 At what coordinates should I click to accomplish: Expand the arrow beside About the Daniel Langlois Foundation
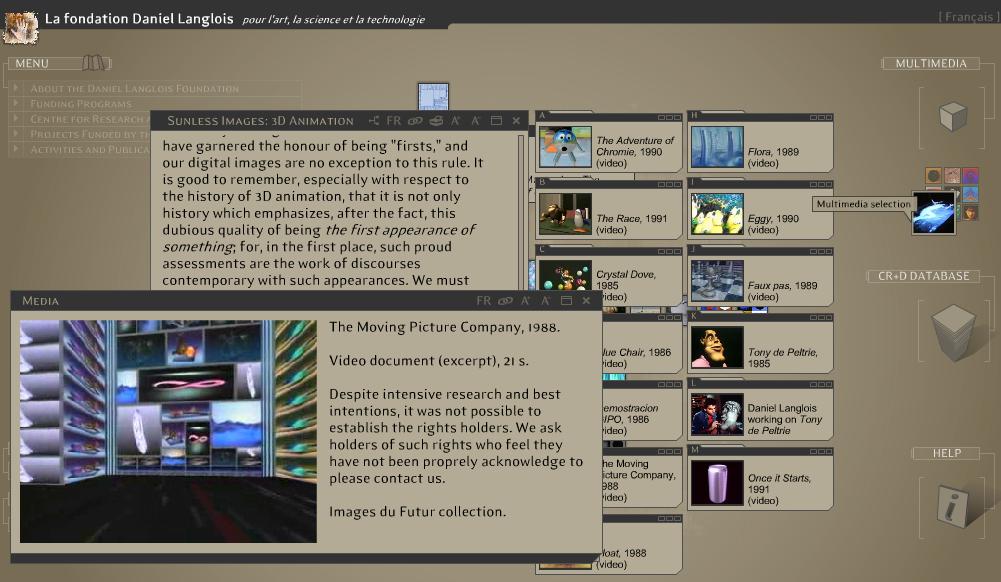point(16,88)
